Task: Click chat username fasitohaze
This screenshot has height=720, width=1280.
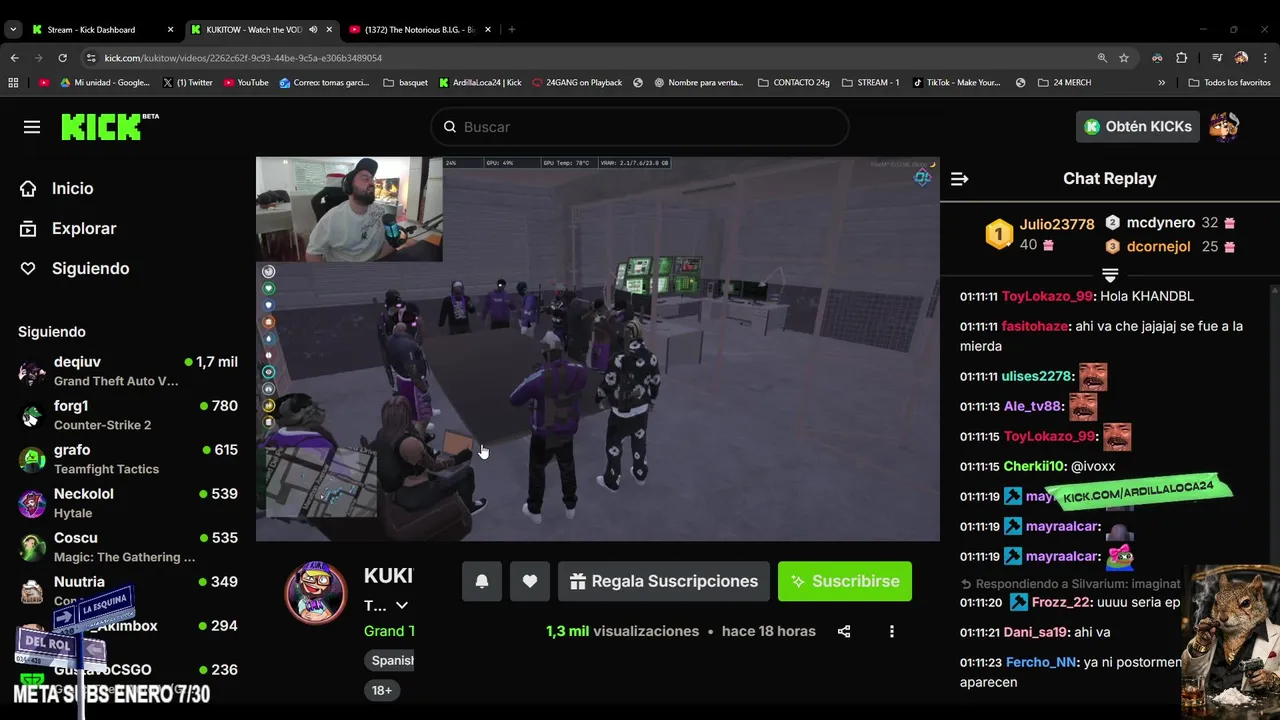Action: [x=1035, y=326]
